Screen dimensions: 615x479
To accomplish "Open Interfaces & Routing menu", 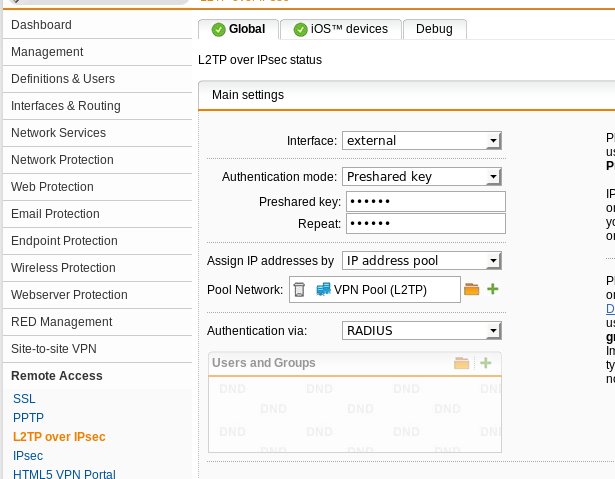I will [x=97, y=106].
